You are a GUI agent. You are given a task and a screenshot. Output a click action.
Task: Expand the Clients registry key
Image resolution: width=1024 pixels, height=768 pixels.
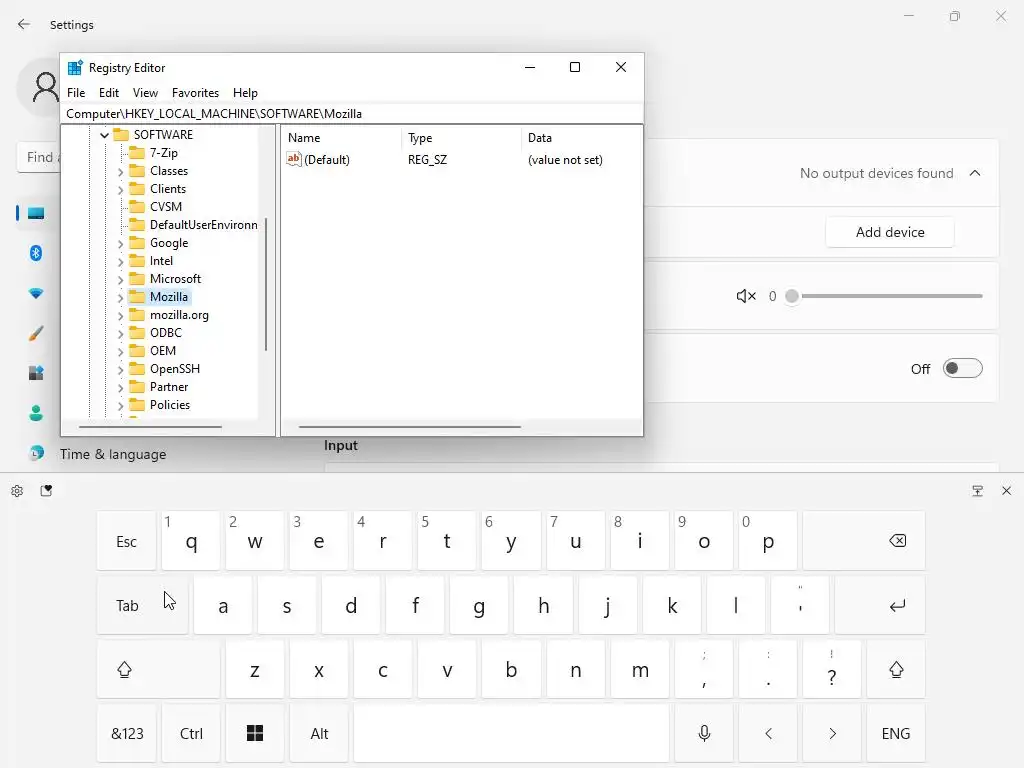[x=120, y=190]
